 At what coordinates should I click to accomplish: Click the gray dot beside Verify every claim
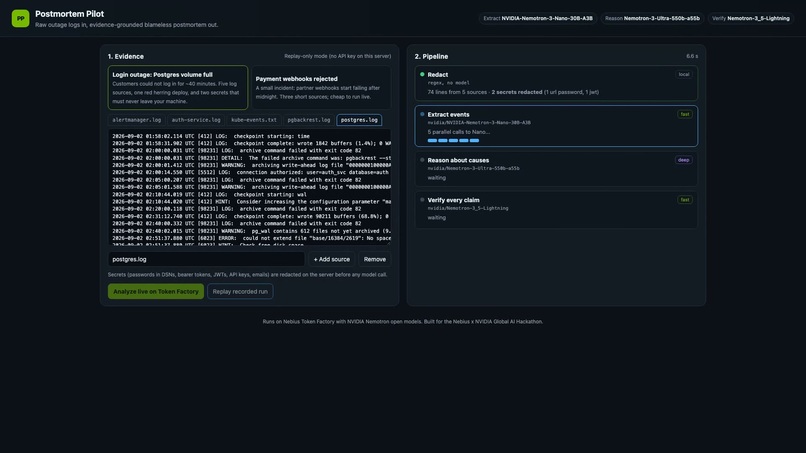point(422,200)
